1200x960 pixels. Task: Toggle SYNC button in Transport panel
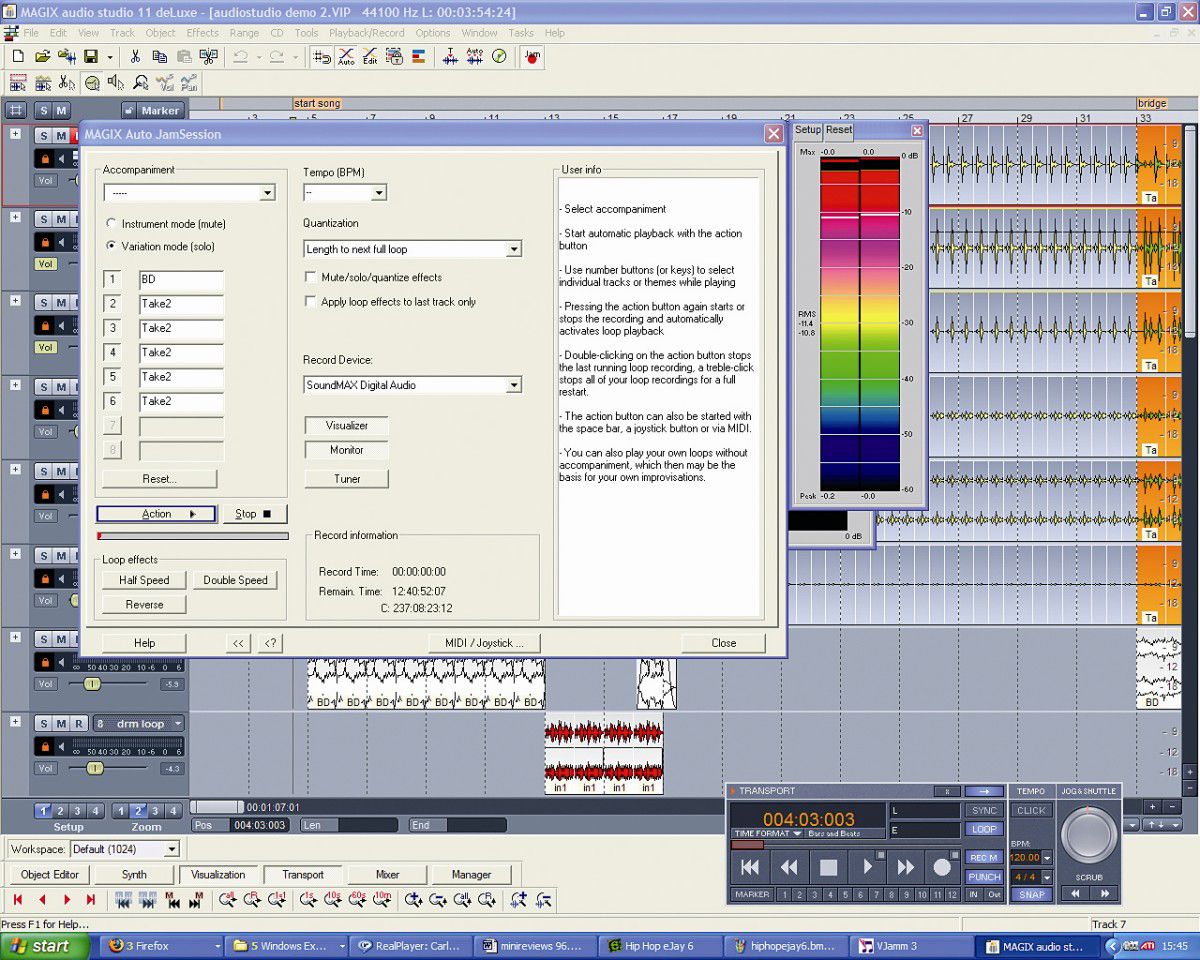(x=984, y=811)
